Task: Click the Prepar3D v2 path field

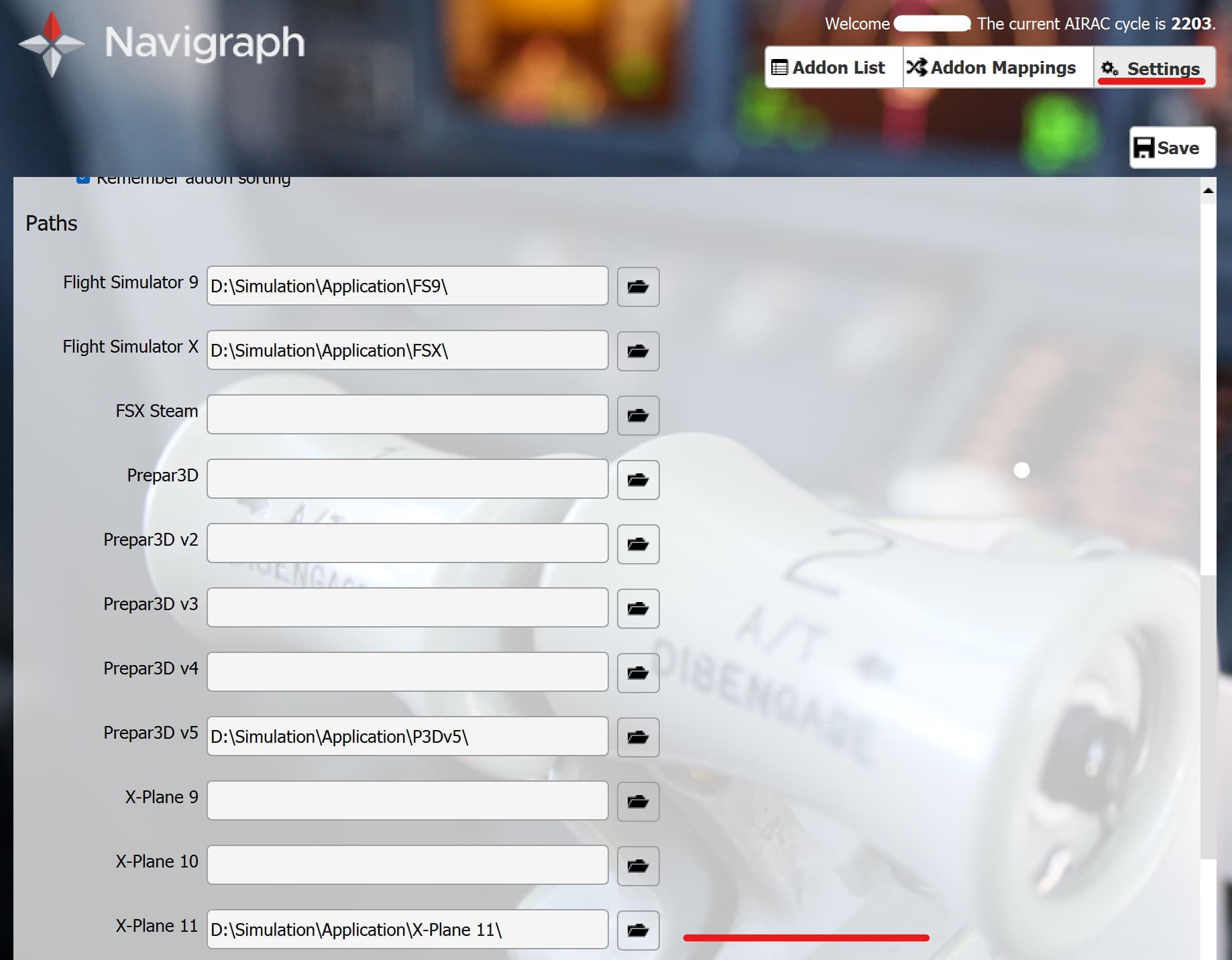Action: pyautogui.click(x=408, y=543)
